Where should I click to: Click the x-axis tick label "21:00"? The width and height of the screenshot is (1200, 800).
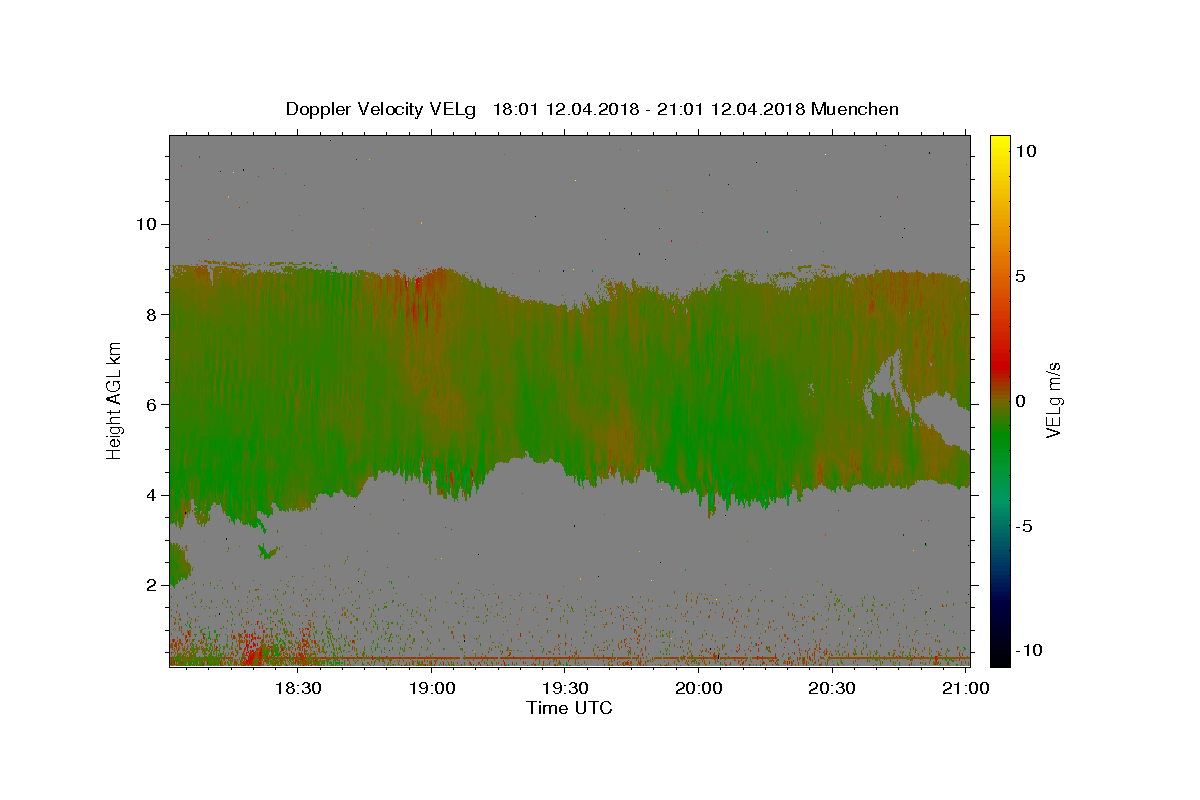click(965, 688)
